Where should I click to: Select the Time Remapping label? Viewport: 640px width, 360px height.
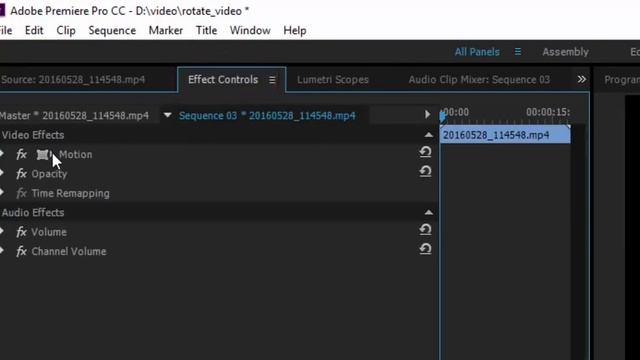click(x=71, y=193)
